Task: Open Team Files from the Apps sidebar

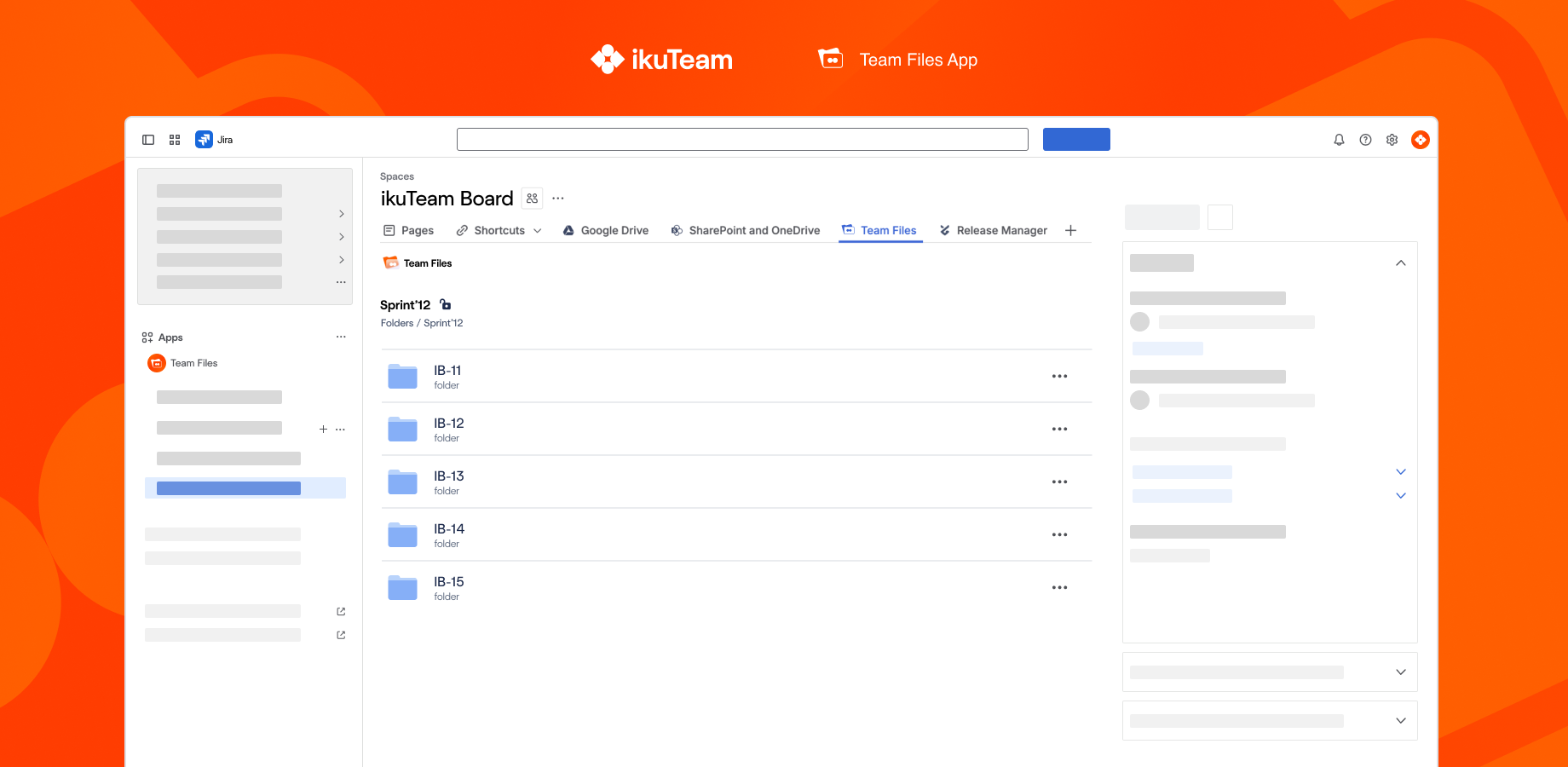Action: 193,362
